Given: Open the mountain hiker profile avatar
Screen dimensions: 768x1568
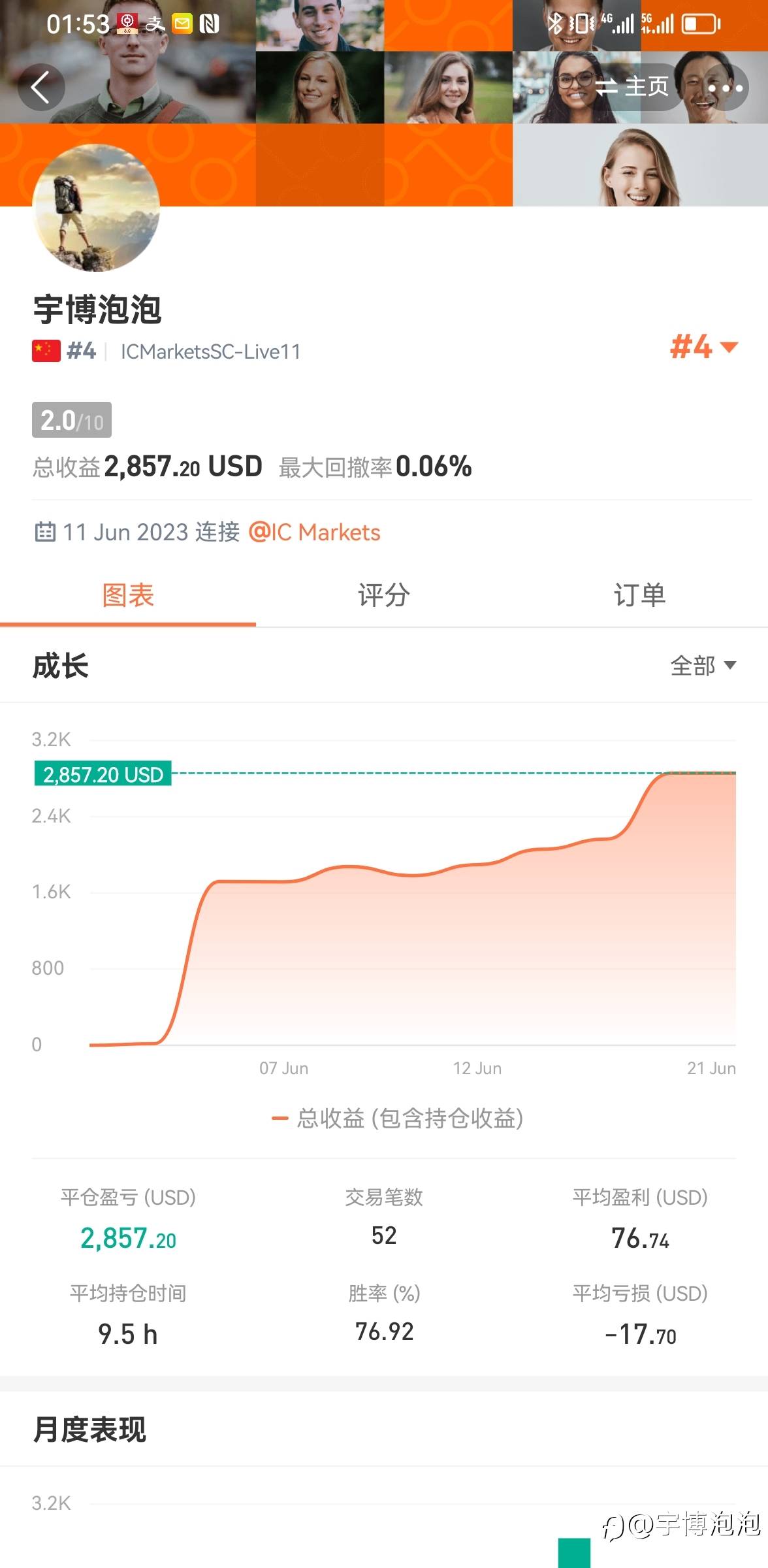Looking at the screenshot, I should 96,207.
